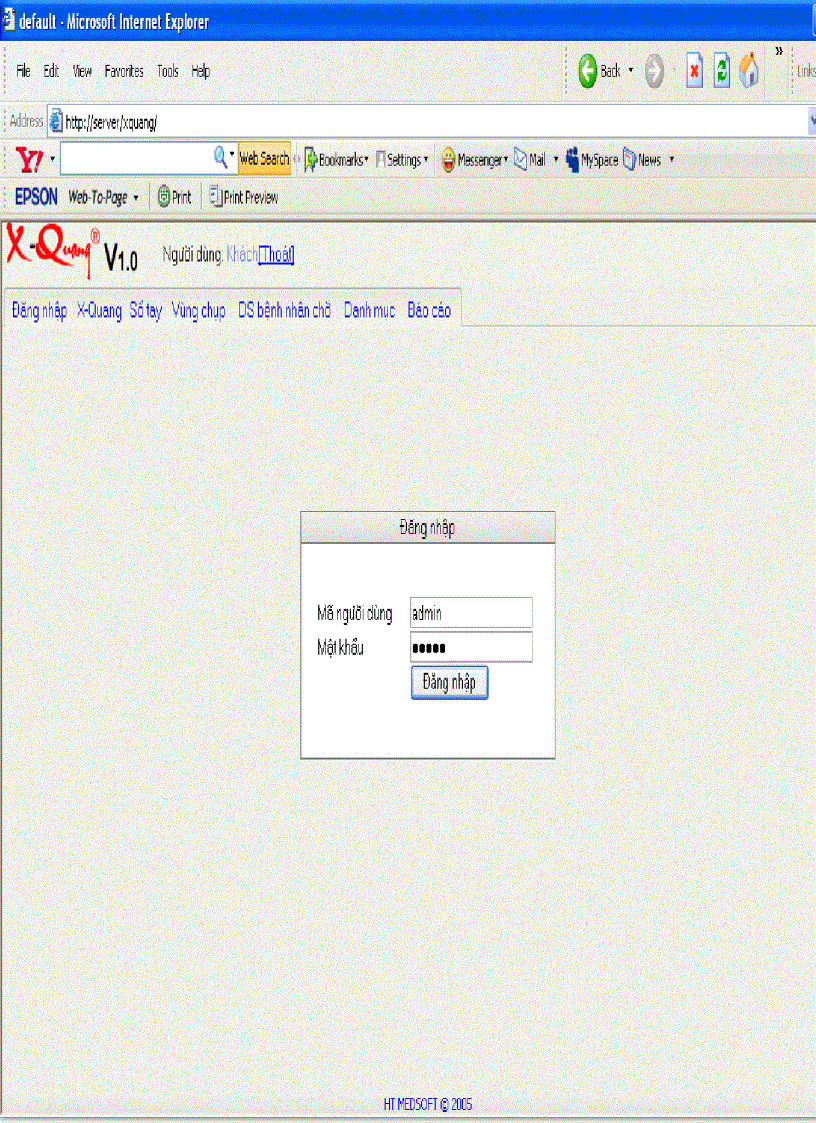Click the [Thoát] link next to Khách
Viewport: 816px width, 1123px height.
click(x=275, y=255)
